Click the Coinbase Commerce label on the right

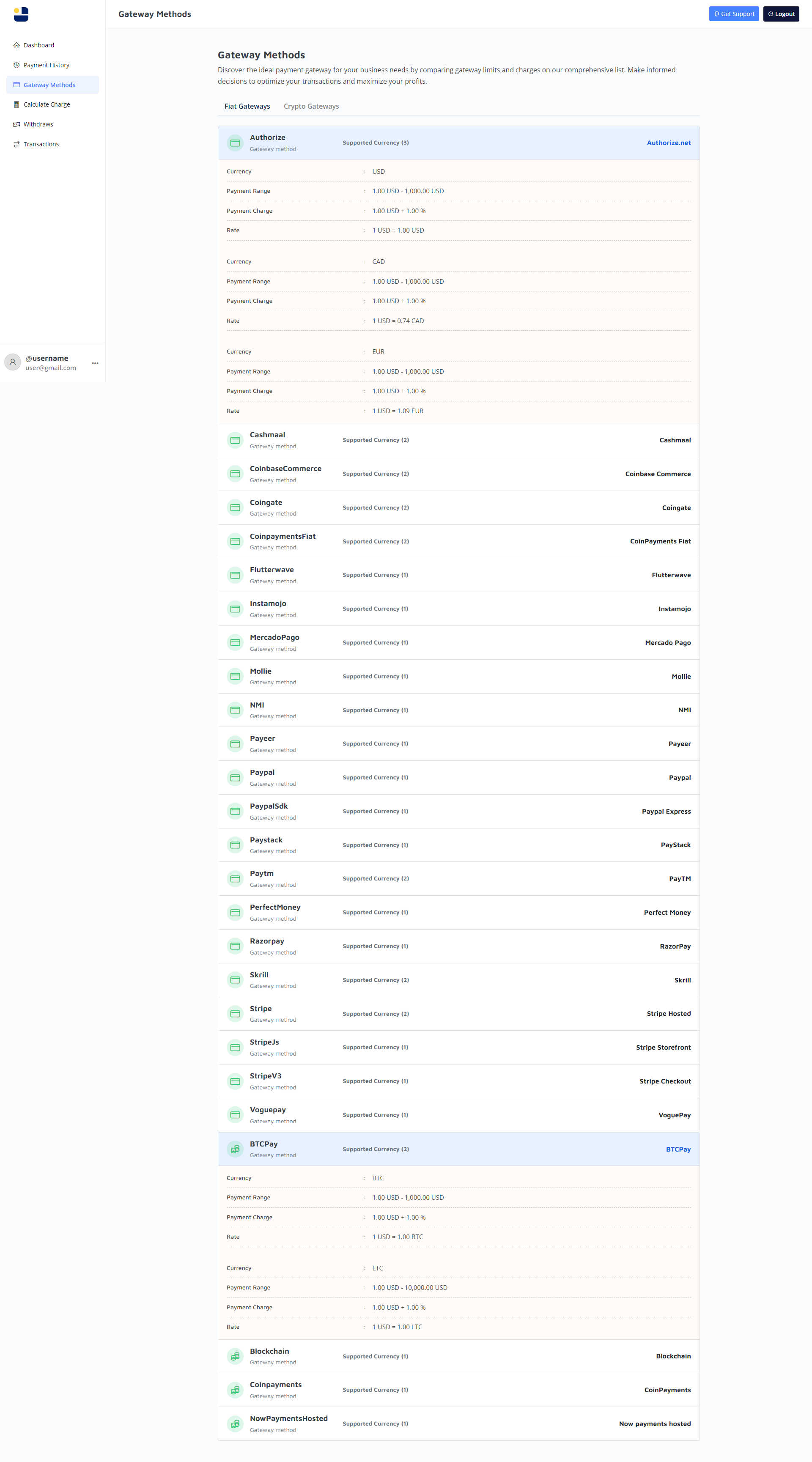point(658,474)
